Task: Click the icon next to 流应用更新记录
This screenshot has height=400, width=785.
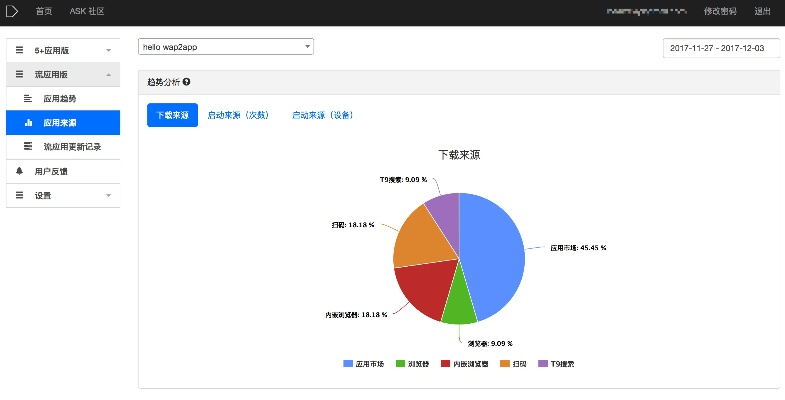Action: 28,147
